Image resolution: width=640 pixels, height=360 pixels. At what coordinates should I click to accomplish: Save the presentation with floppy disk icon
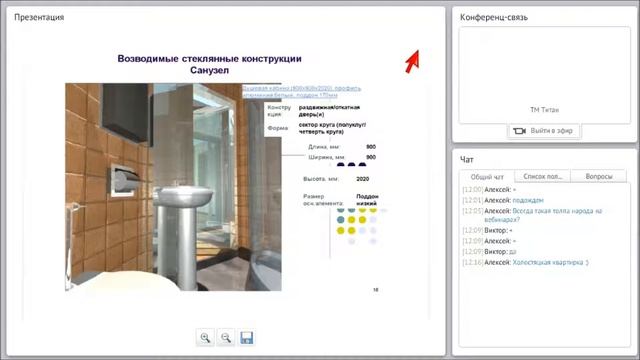247,338
